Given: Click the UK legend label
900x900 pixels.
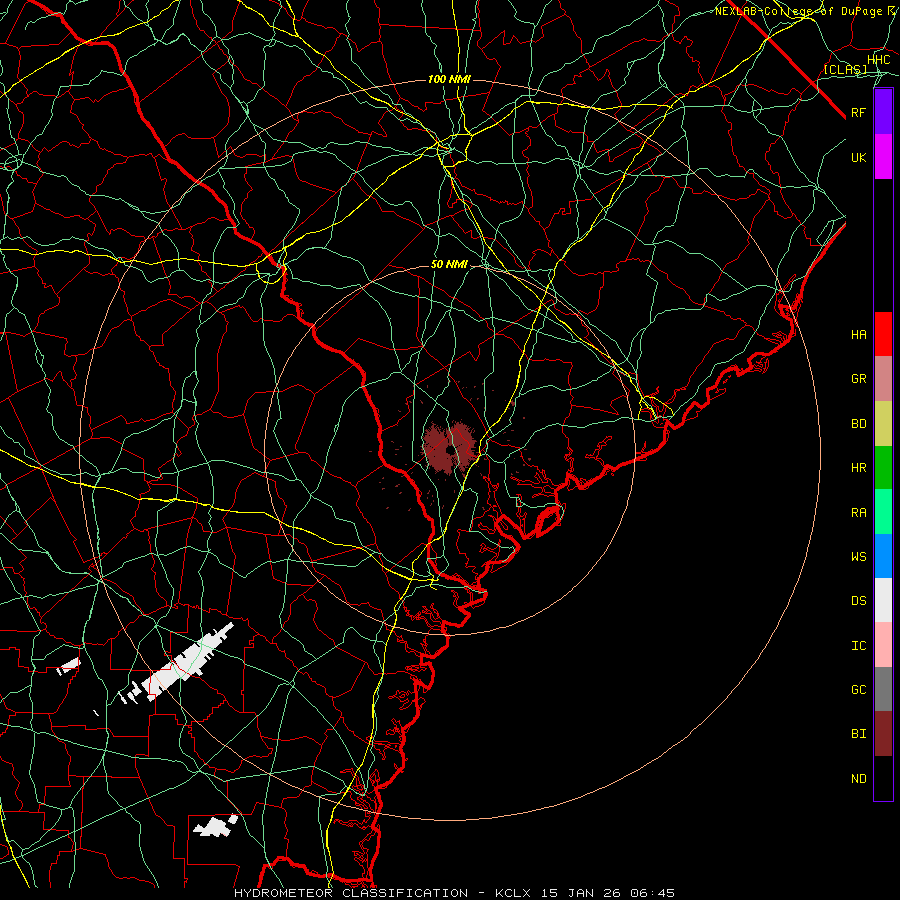Looking at the screenshot, I should [859, 157].
